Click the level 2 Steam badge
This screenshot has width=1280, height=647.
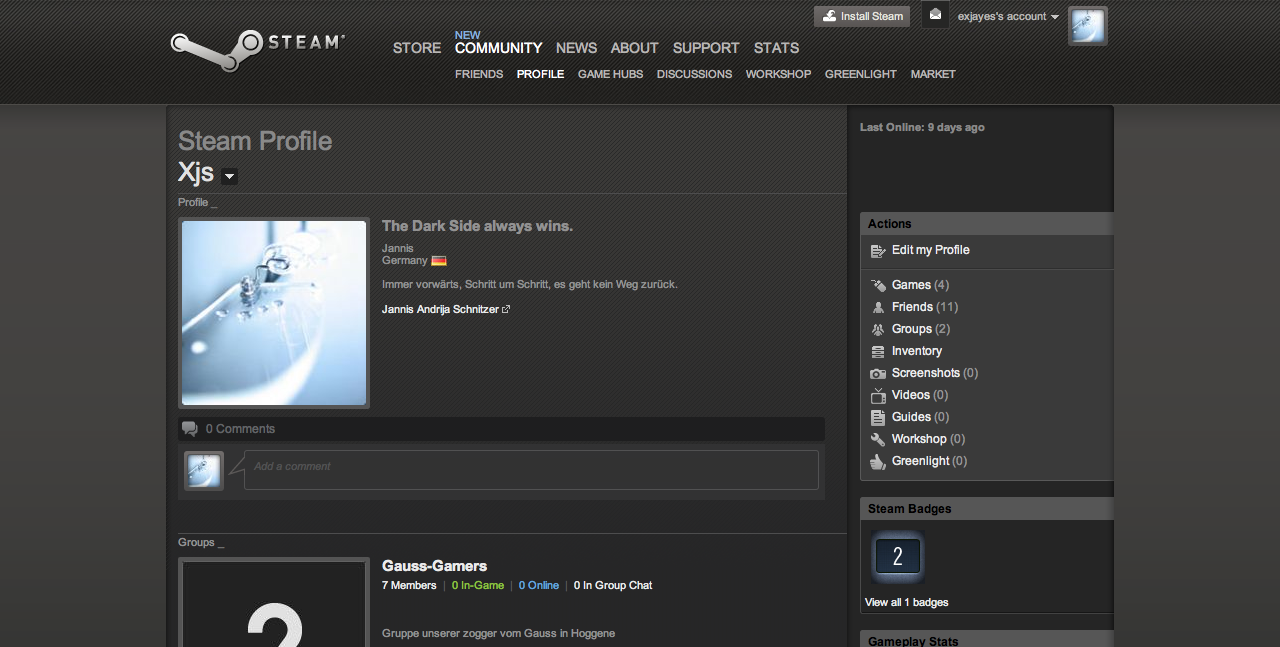click(897, 557)
